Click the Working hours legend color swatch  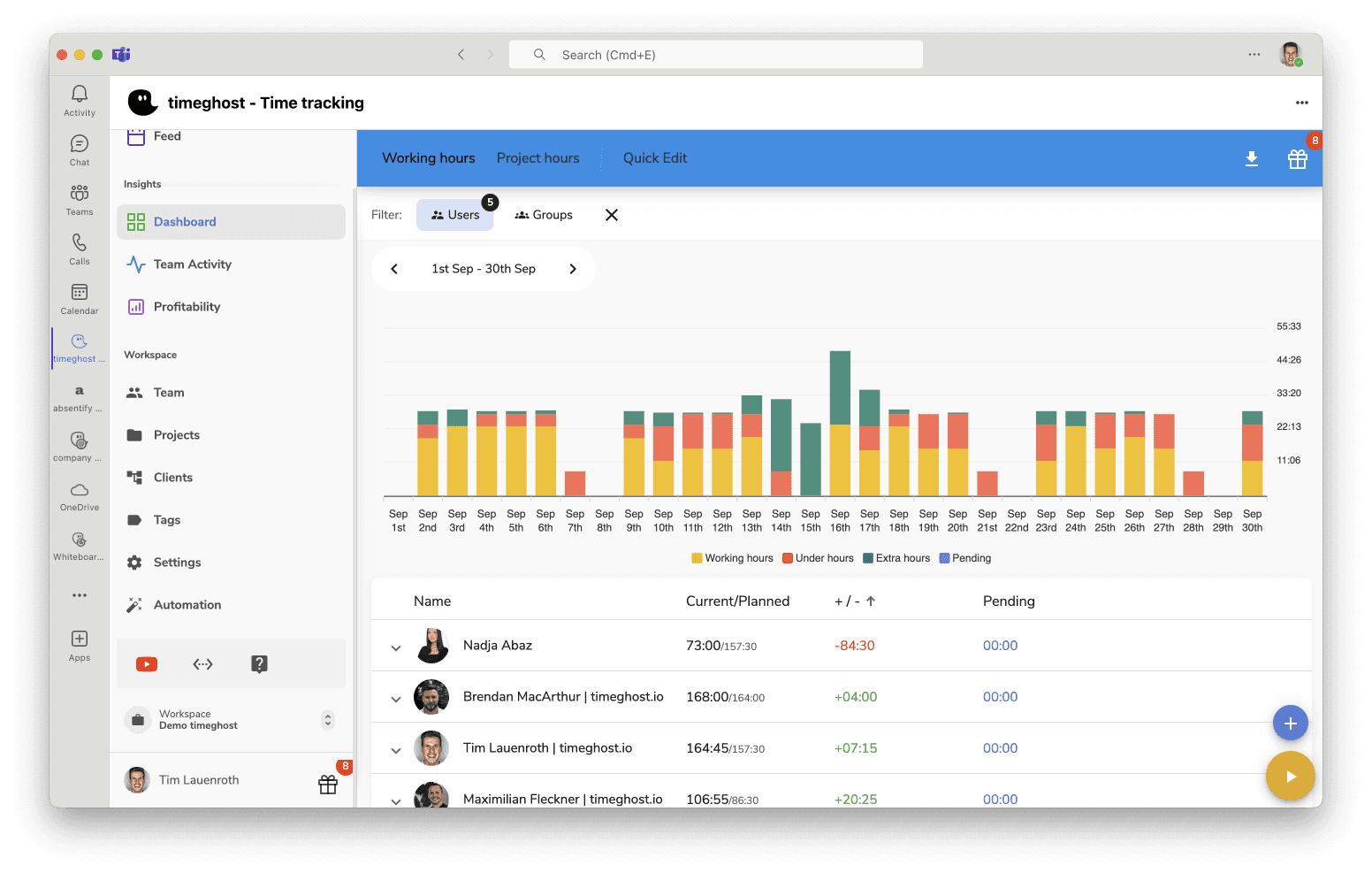(697, 558)
